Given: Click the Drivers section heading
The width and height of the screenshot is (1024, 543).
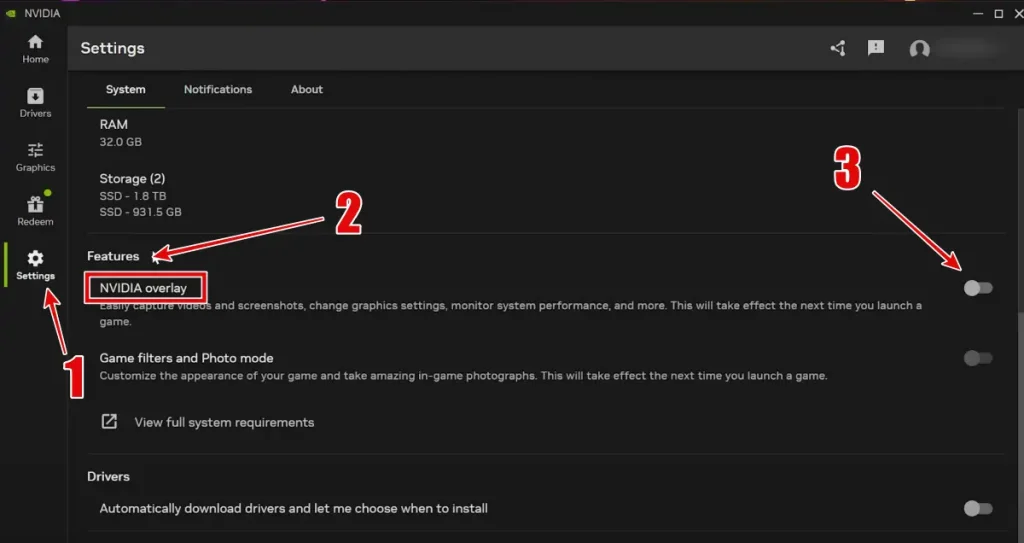Looking at the screenshot, I should click(108, 476).
